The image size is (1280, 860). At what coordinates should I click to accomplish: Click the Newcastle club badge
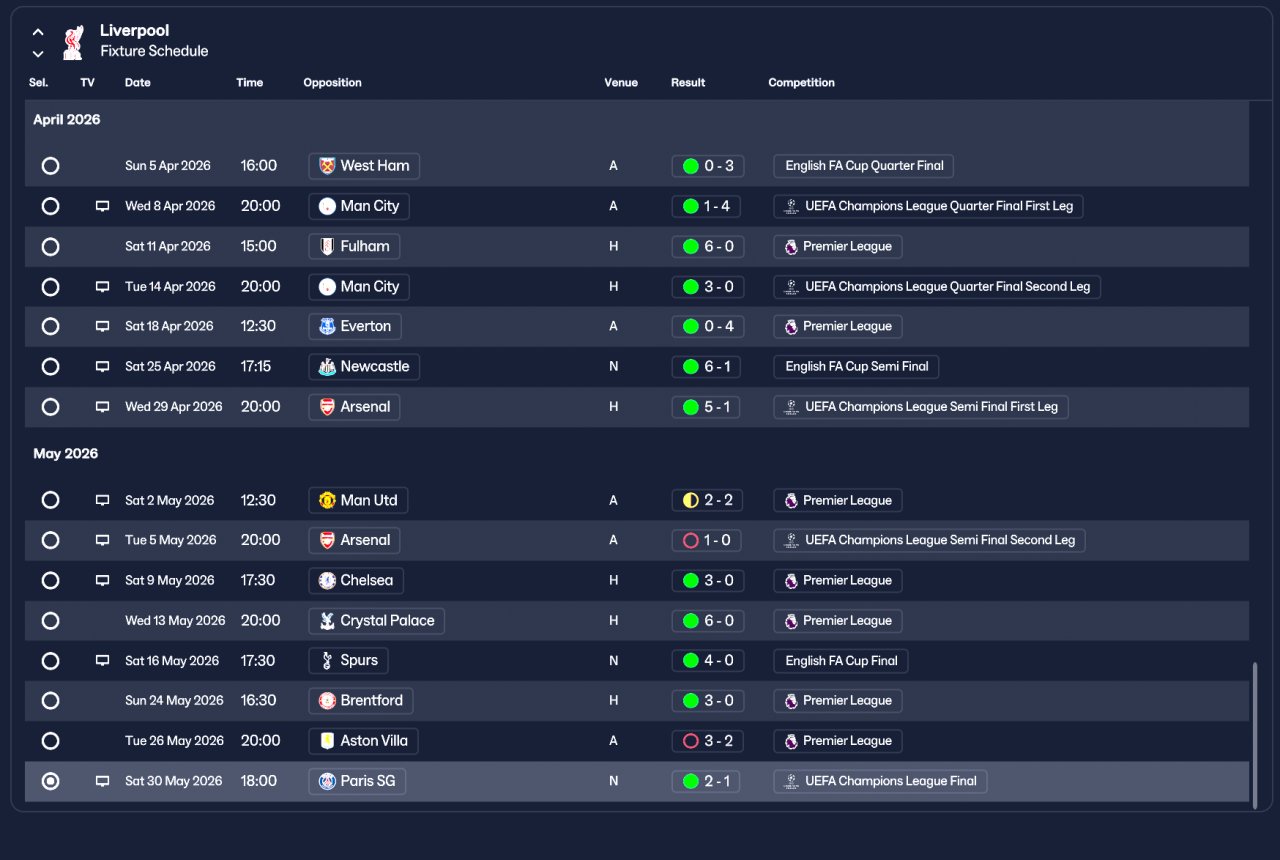click(327, 366)
